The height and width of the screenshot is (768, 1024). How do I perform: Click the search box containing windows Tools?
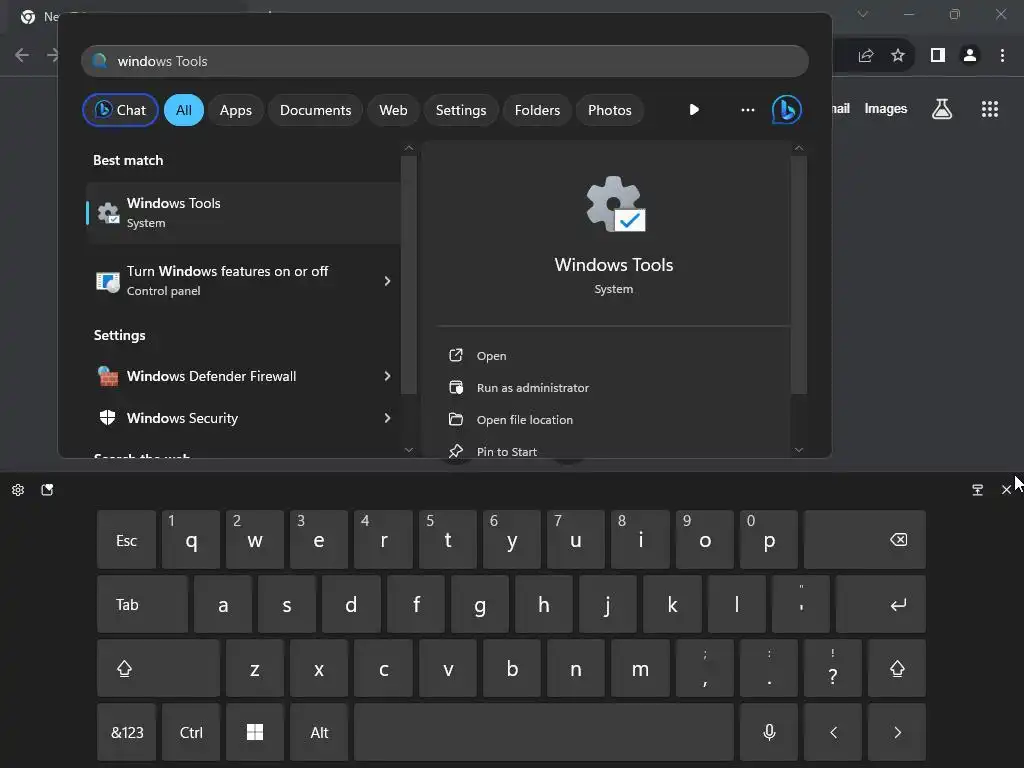pos(445,61)
